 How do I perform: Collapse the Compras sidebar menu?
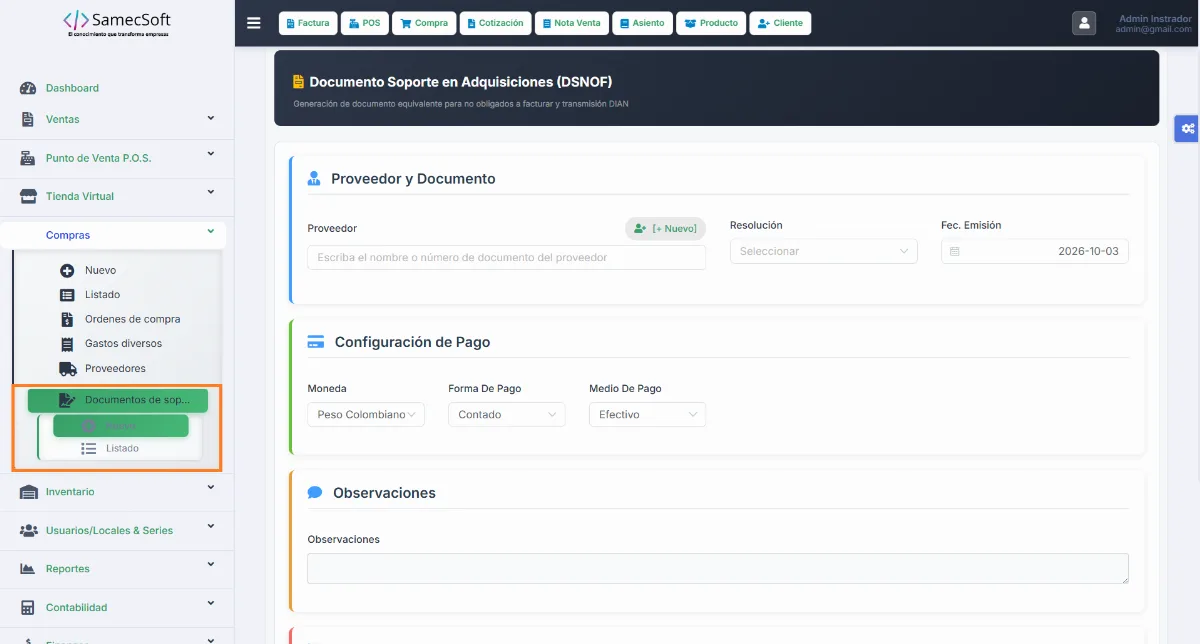point(113,235)
